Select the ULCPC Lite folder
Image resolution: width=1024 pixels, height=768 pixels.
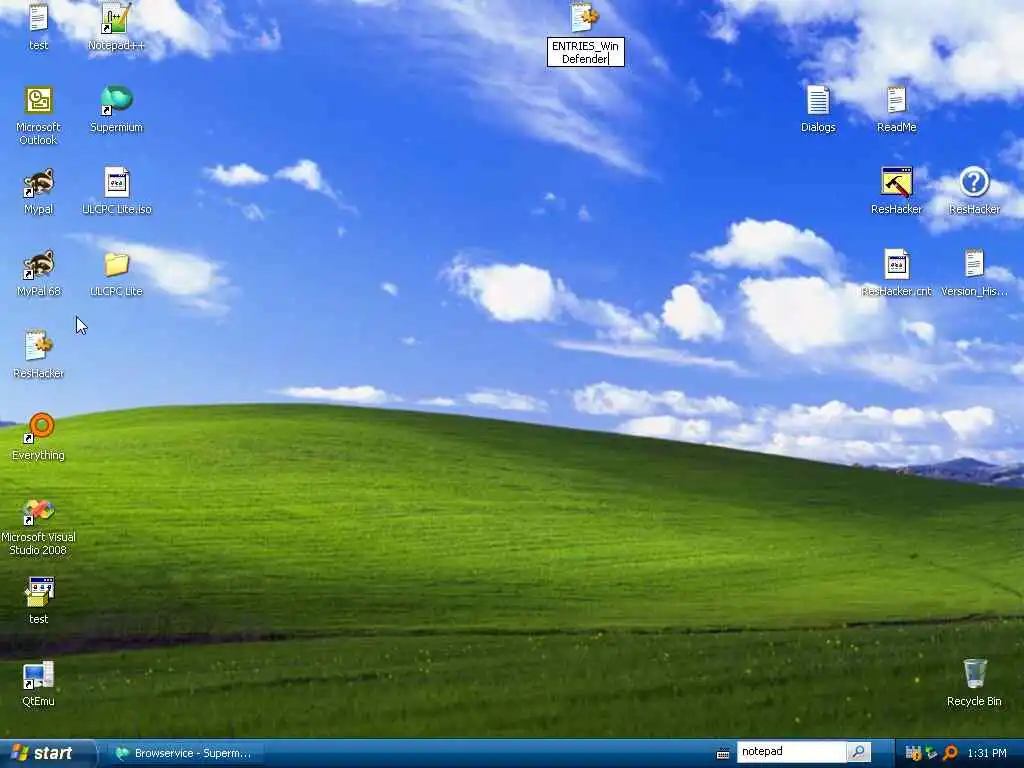(116, 264)
